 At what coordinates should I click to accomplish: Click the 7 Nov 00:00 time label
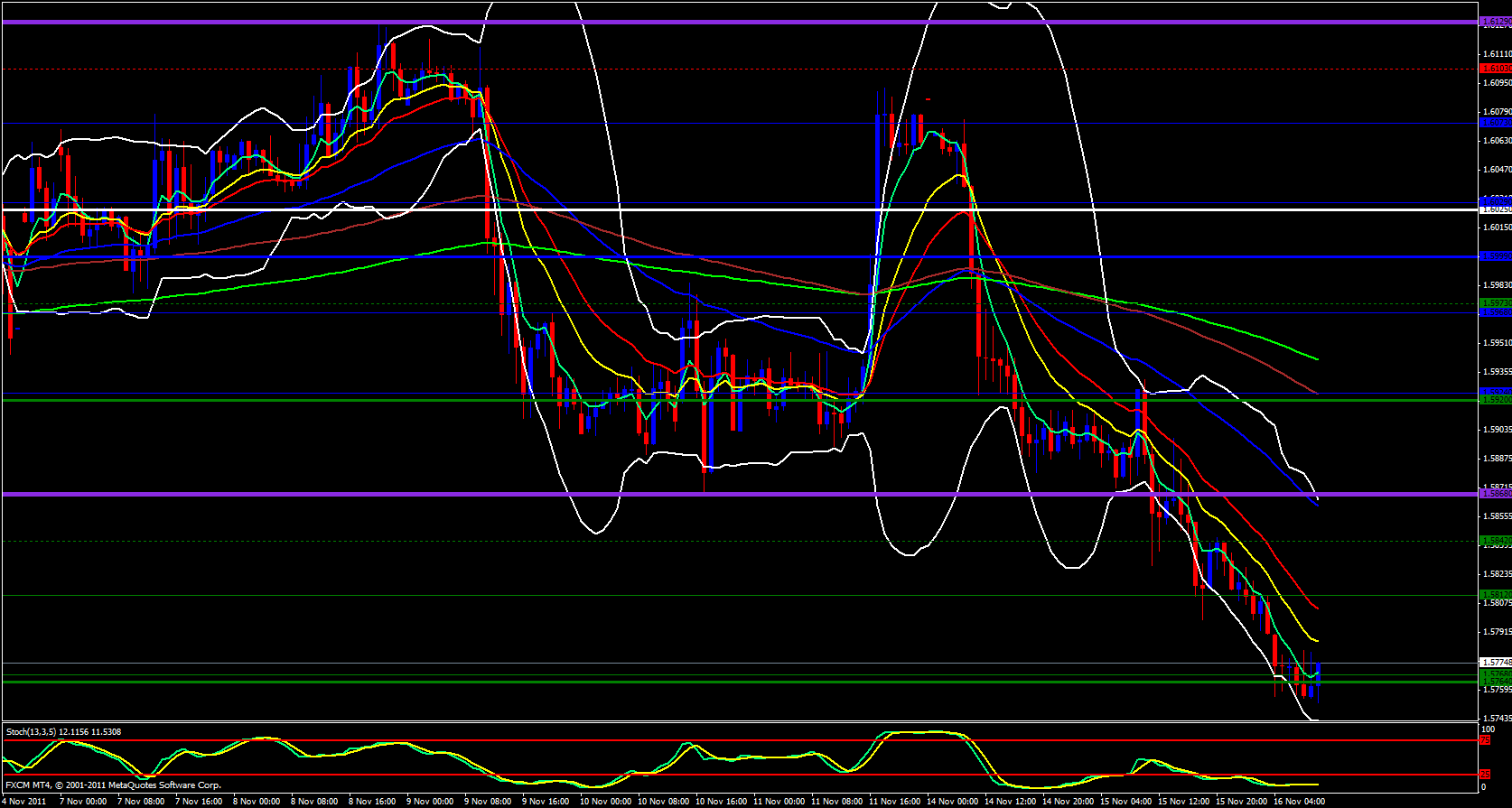[83, 802]
